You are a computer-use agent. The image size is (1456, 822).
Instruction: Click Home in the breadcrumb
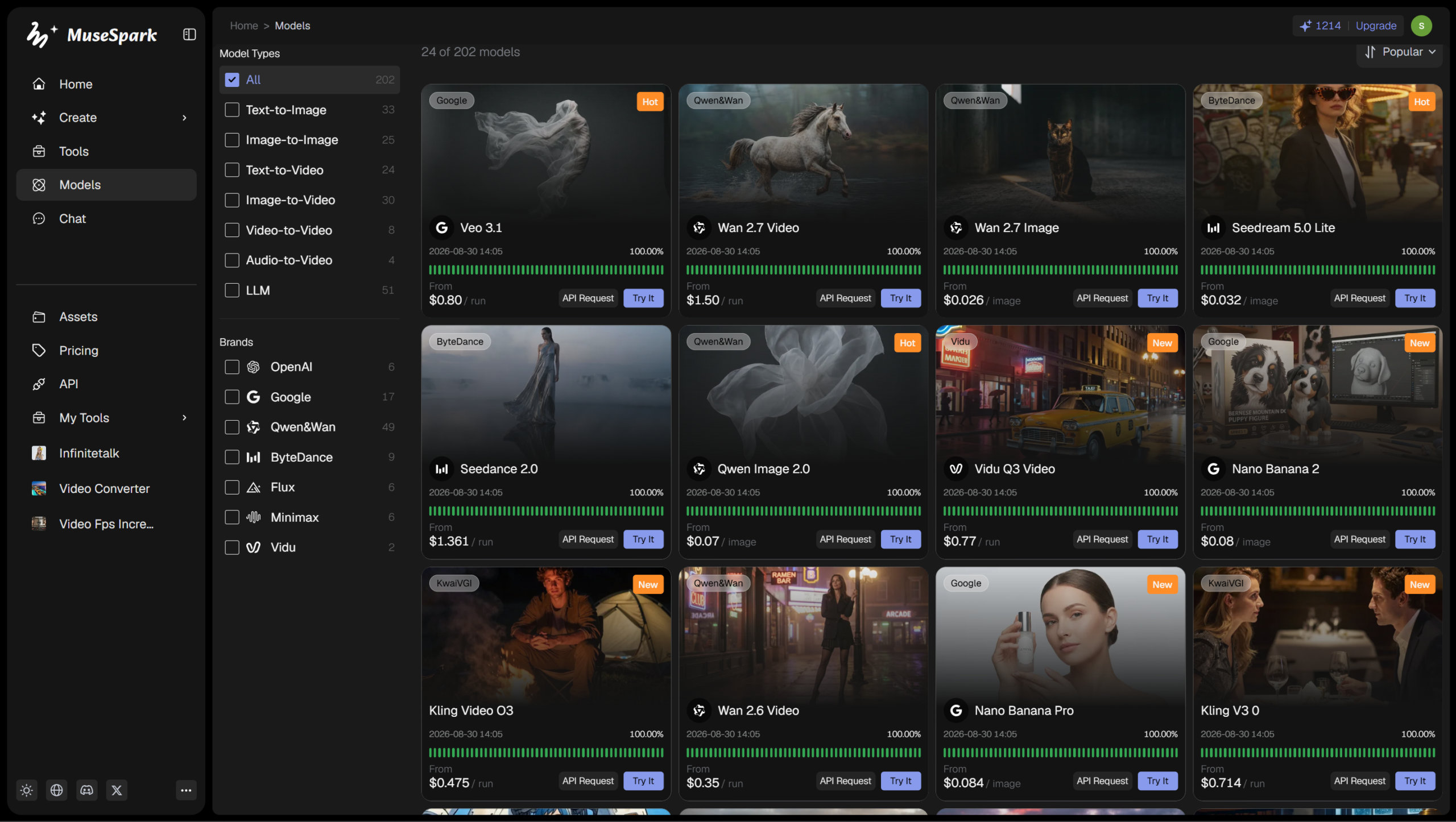(244, 26)
